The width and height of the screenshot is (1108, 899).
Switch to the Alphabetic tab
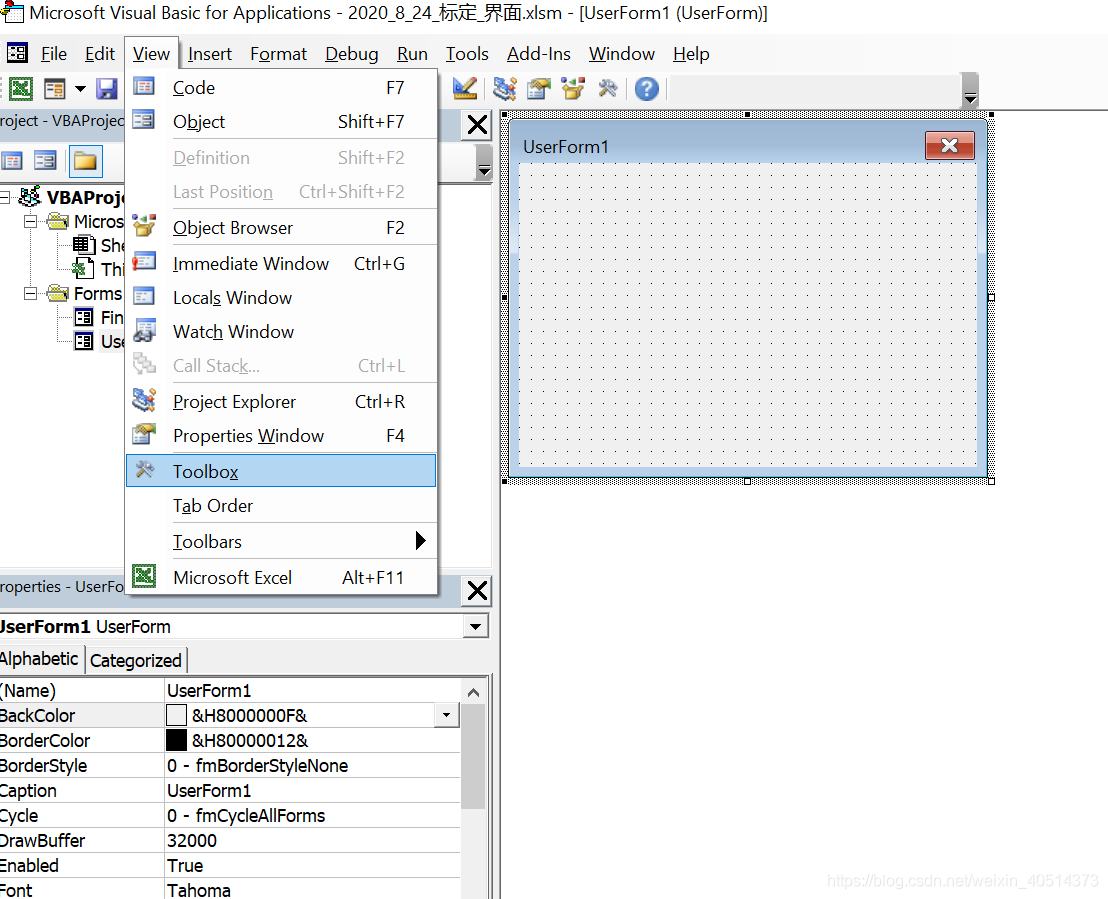[40, 659]
